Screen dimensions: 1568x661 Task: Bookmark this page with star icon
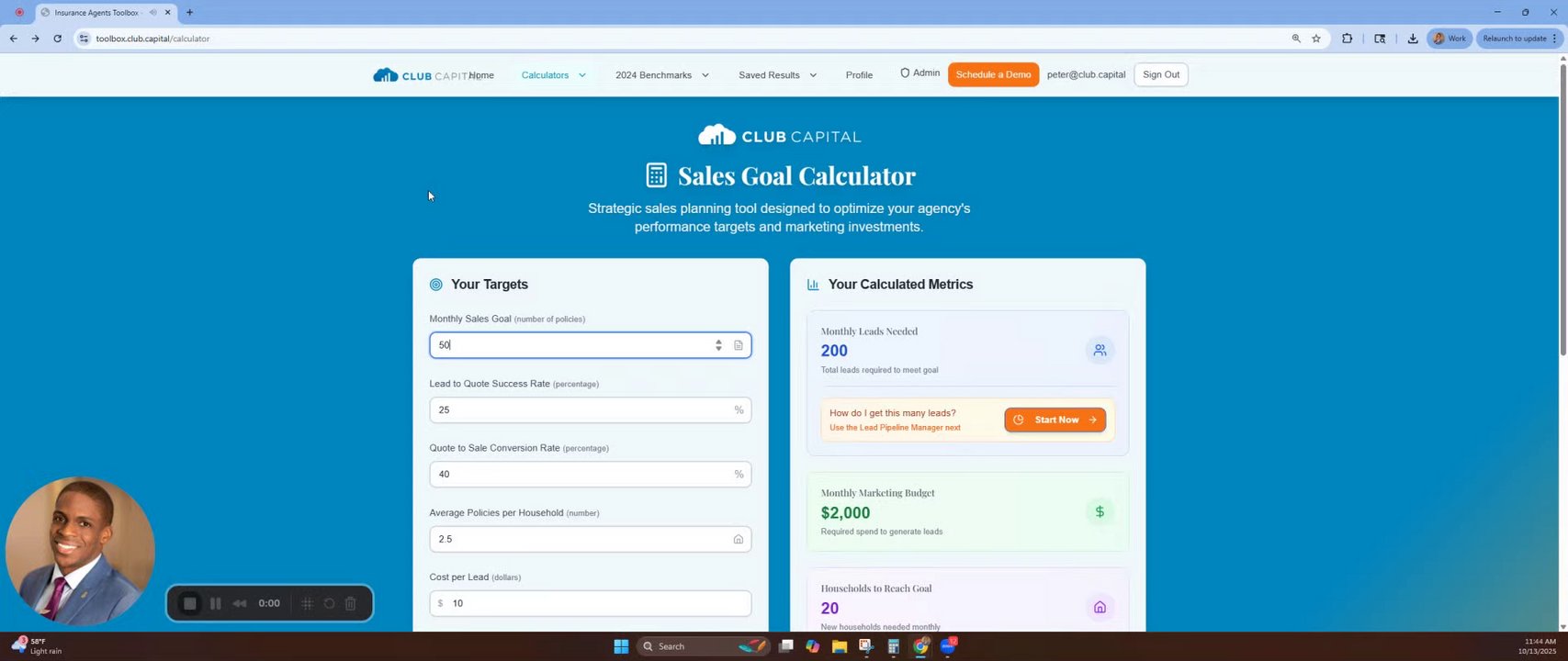point(1316,39)
